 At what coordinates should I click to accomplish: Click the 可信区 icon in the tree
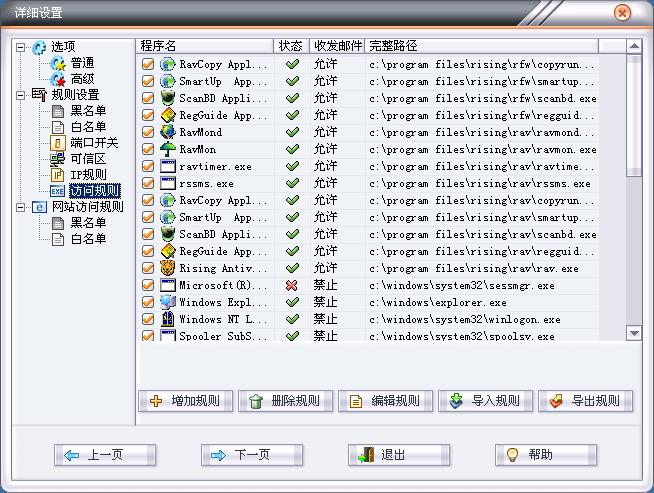[58, 159]
